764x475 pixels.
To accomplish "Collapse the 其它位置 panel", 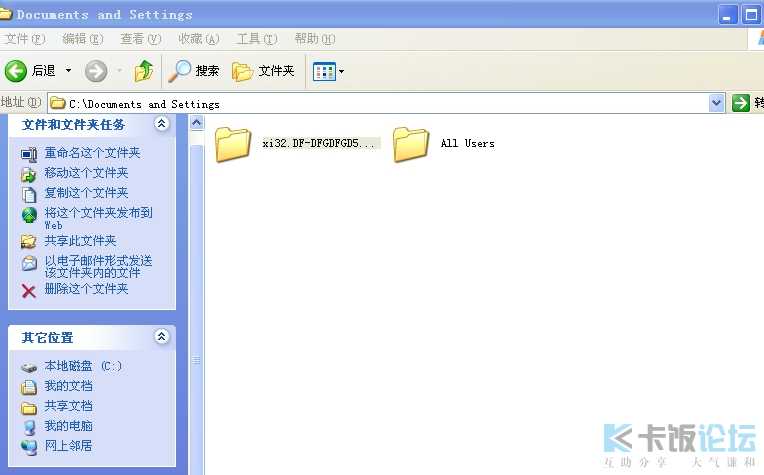I will tap(162, 336).
